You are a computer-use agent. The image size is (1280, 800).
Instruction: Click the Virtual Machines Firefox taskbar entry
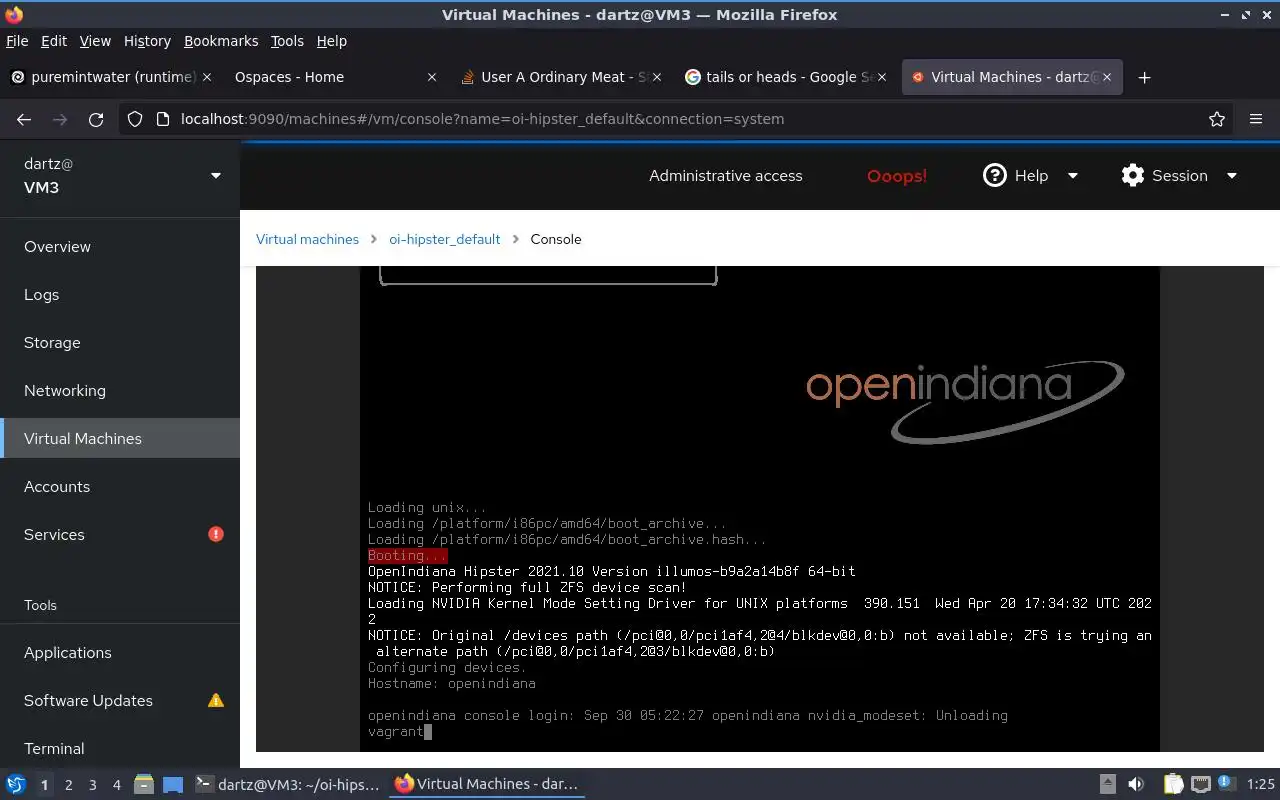point(487,784)
